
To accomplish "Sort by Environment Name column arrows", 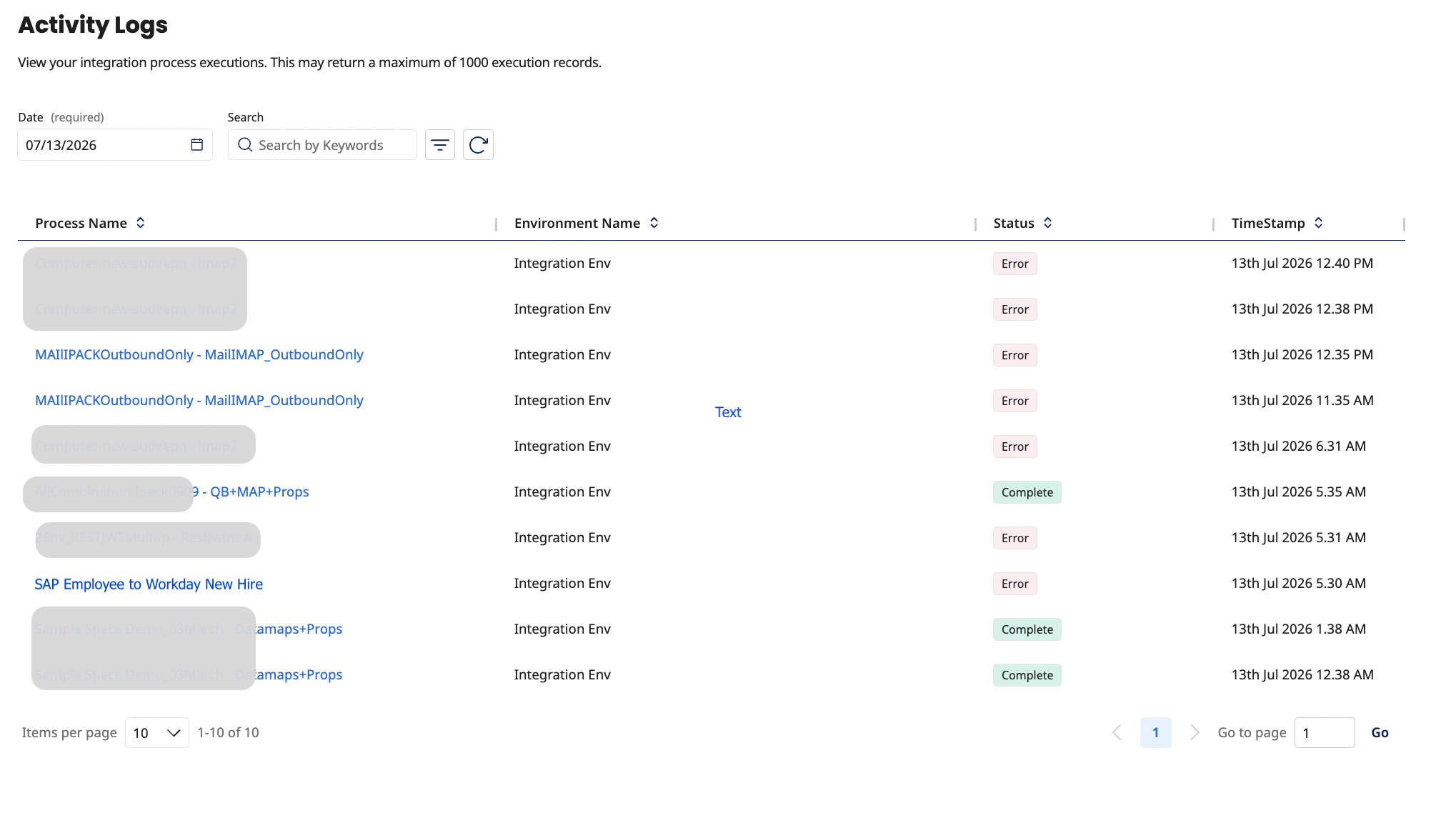I will [654, 223].
